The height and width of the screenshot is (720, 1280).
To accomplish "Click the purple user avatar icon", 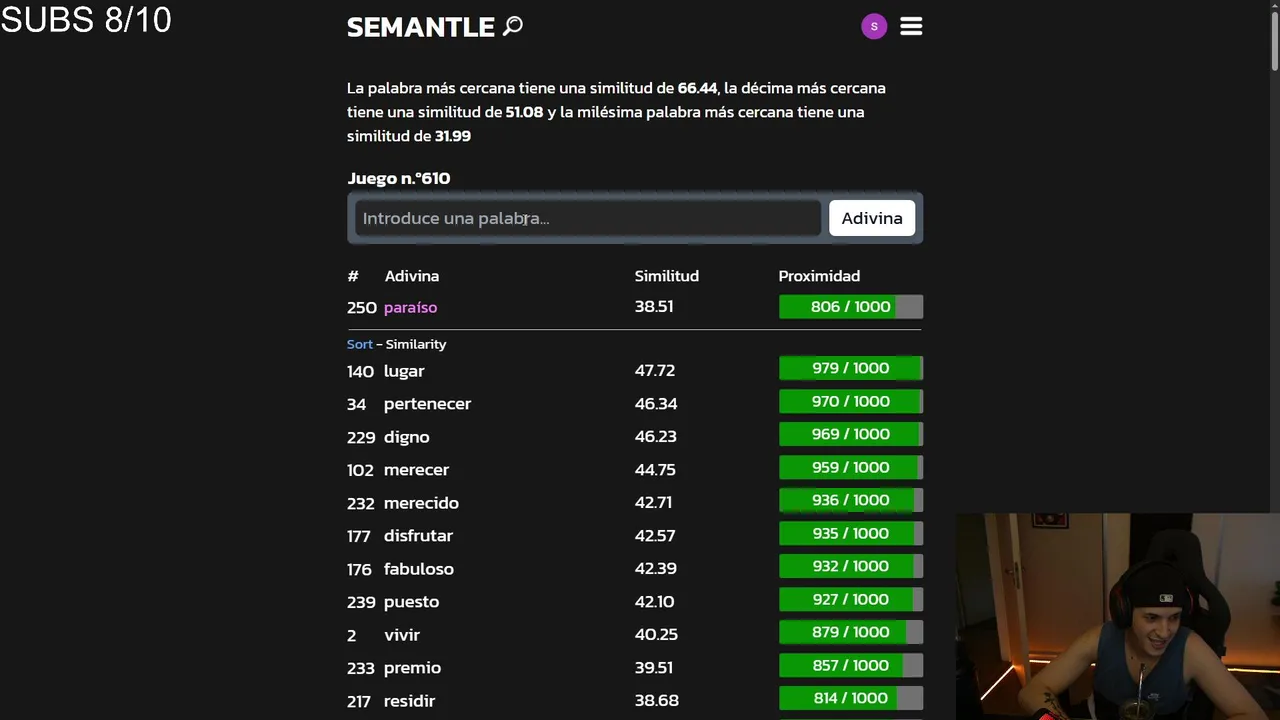I will click(x=874, y=27).
